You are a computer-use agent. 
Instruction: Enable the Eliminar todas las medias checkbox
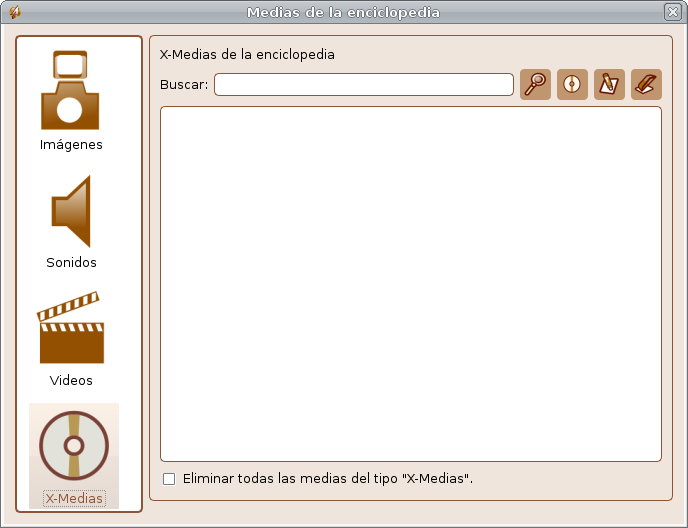[169, 479]
